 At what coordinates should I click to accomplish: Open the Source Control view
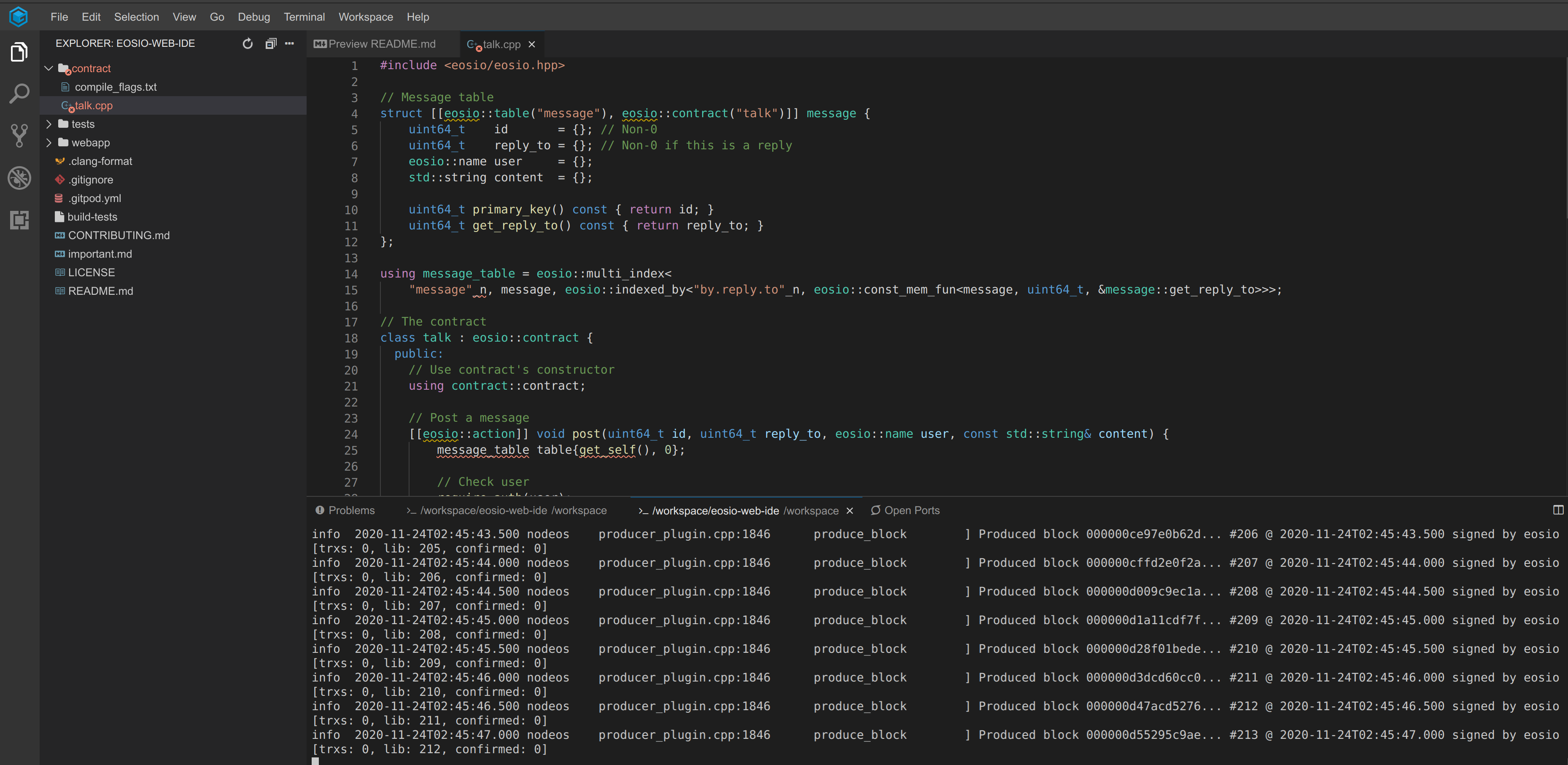tap(19, 136)
